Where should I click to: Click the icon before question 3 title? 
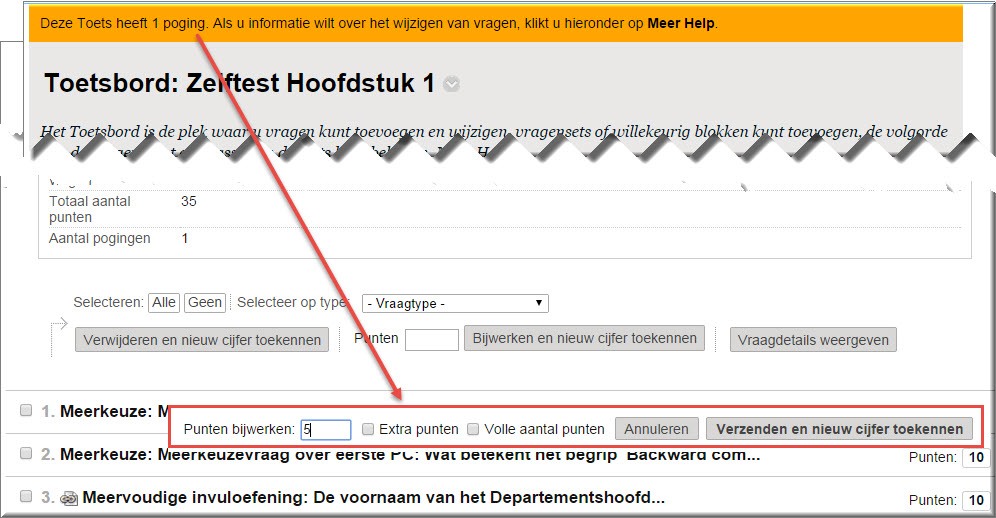click(x=69, y=498)
